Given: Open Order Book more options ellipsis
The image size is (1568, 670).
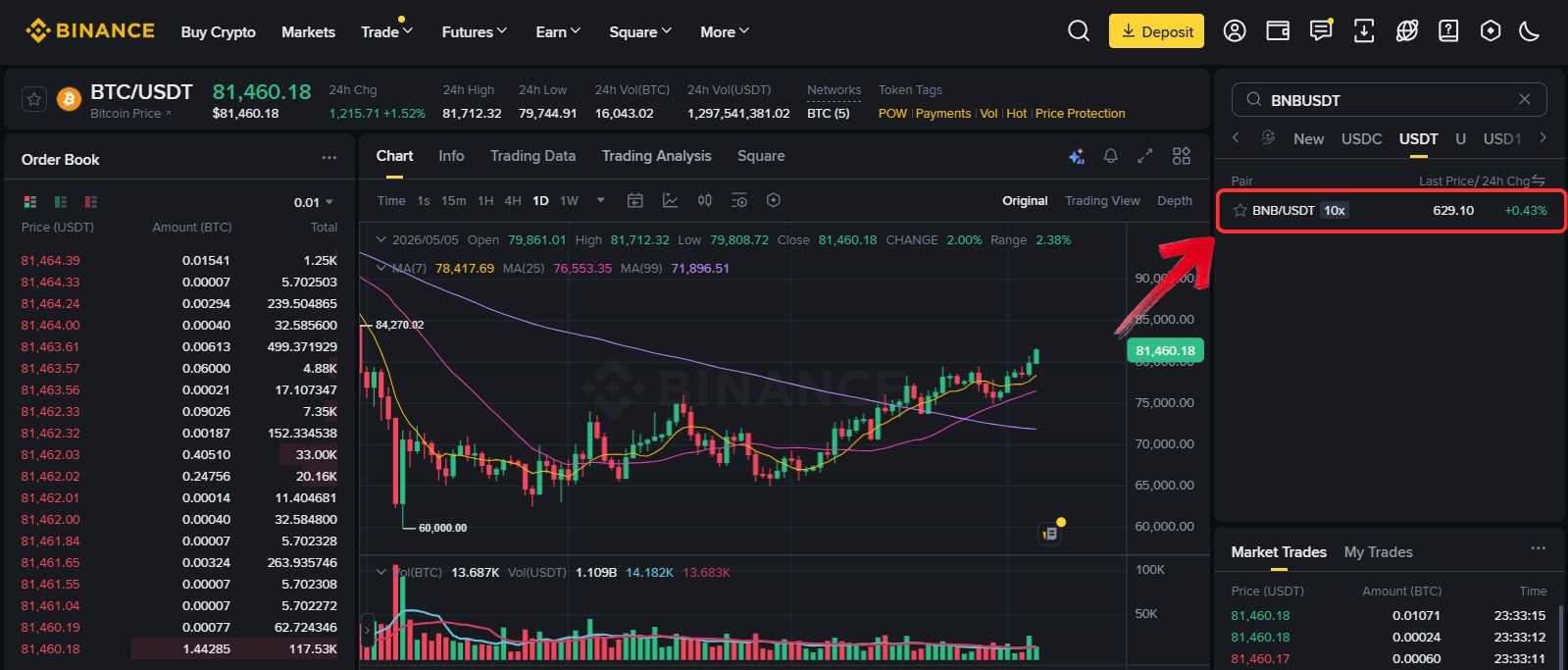Looking at the screenshot, I should pyautogui.click(x=329, y=158).
